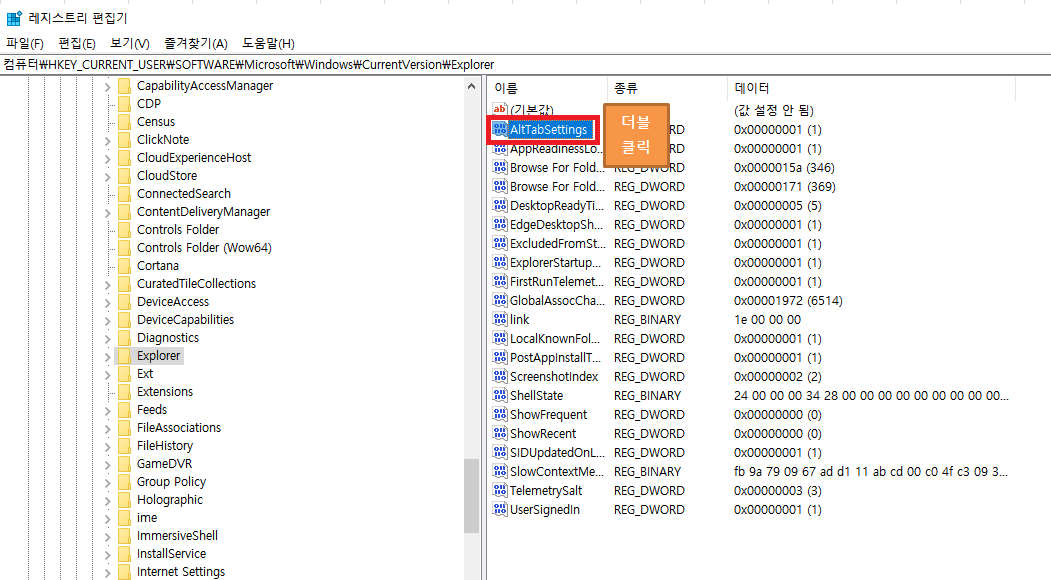Click the ScreenshotIndex DWORD icon

pyautogui.click(x=500, y=376)
